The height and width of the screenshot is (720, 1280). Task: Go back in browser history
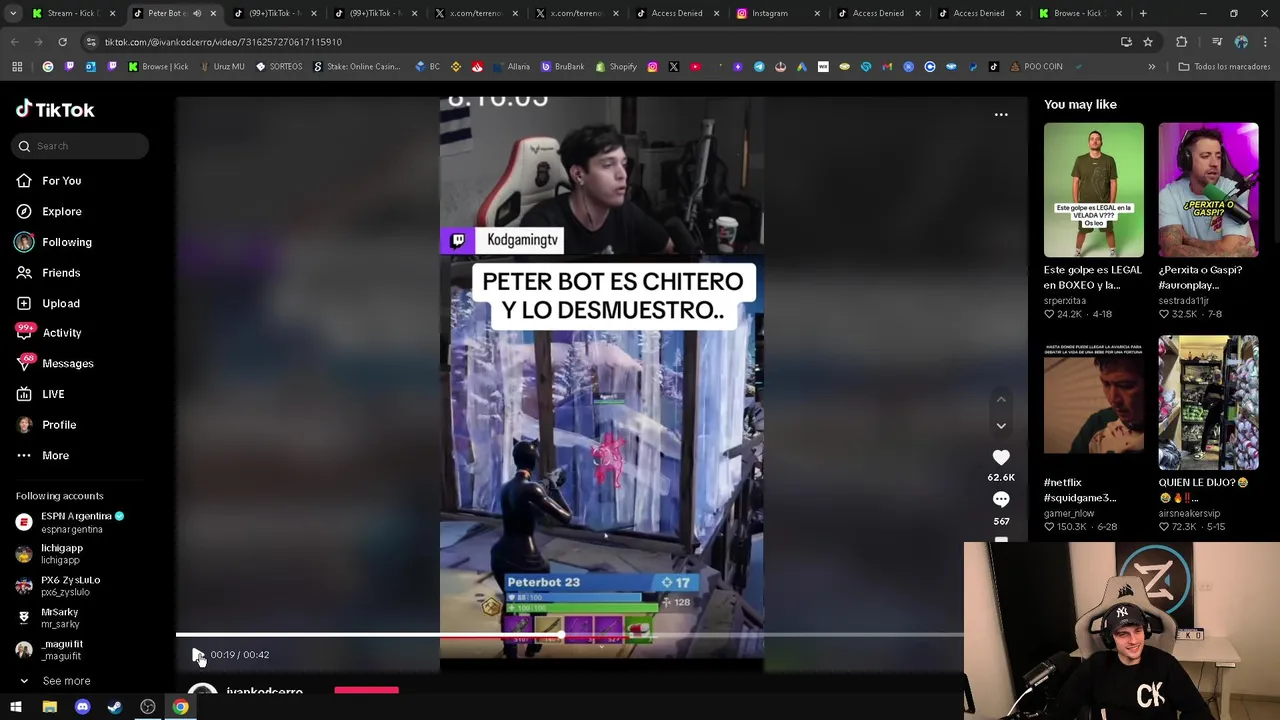tap(15, 42)
